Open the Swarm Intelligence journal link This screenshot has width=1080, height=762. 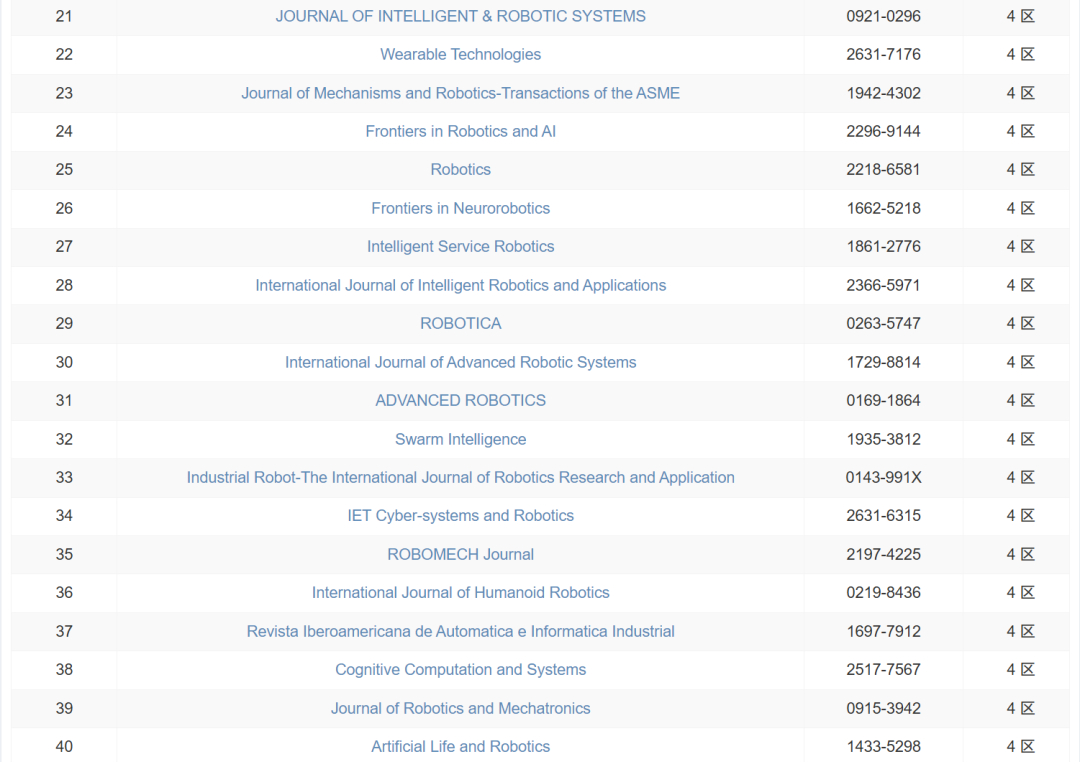460,439
